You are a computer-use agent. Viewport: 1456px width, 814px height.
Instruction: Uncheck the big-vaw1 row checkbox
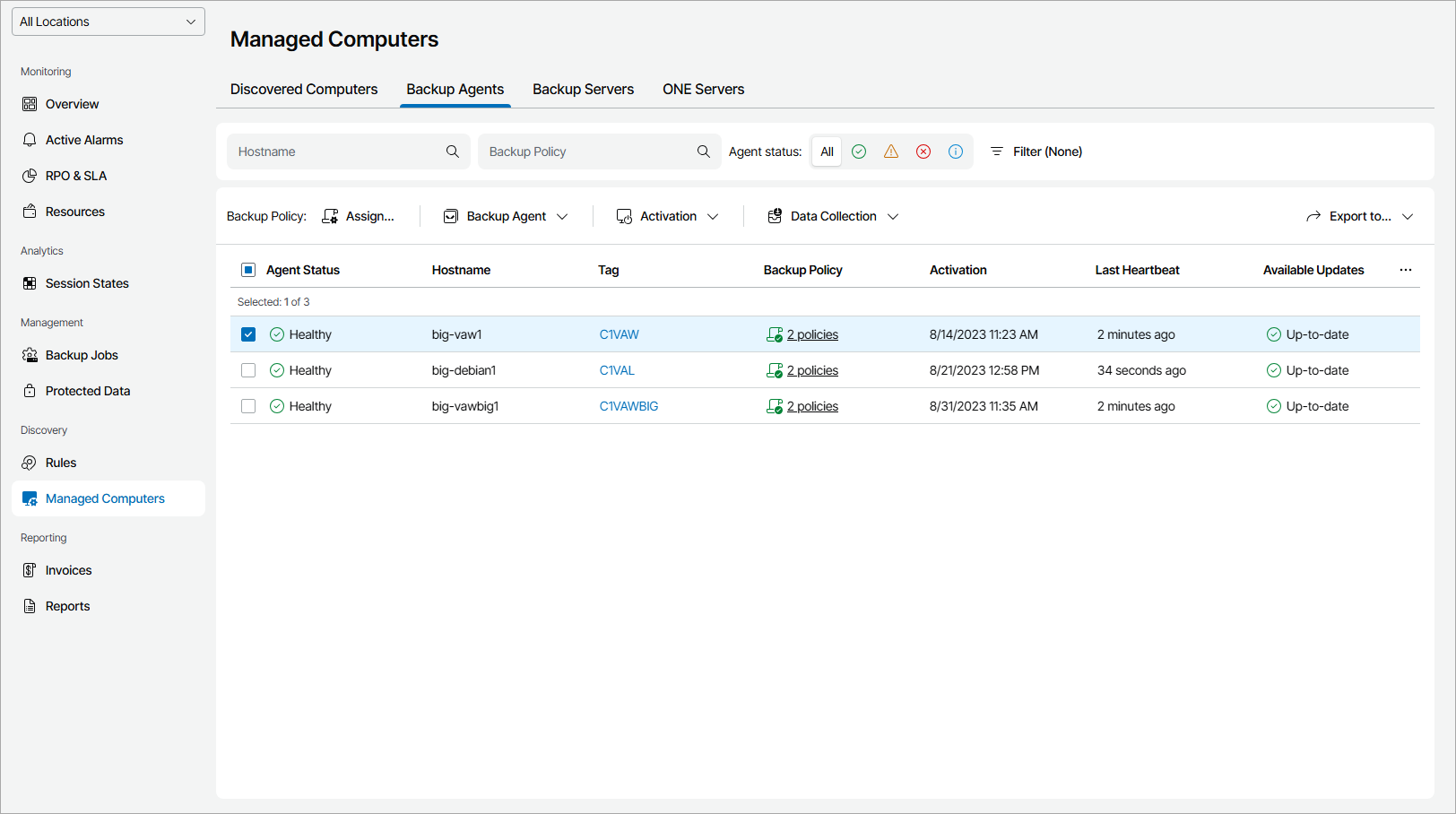point(248,334)
